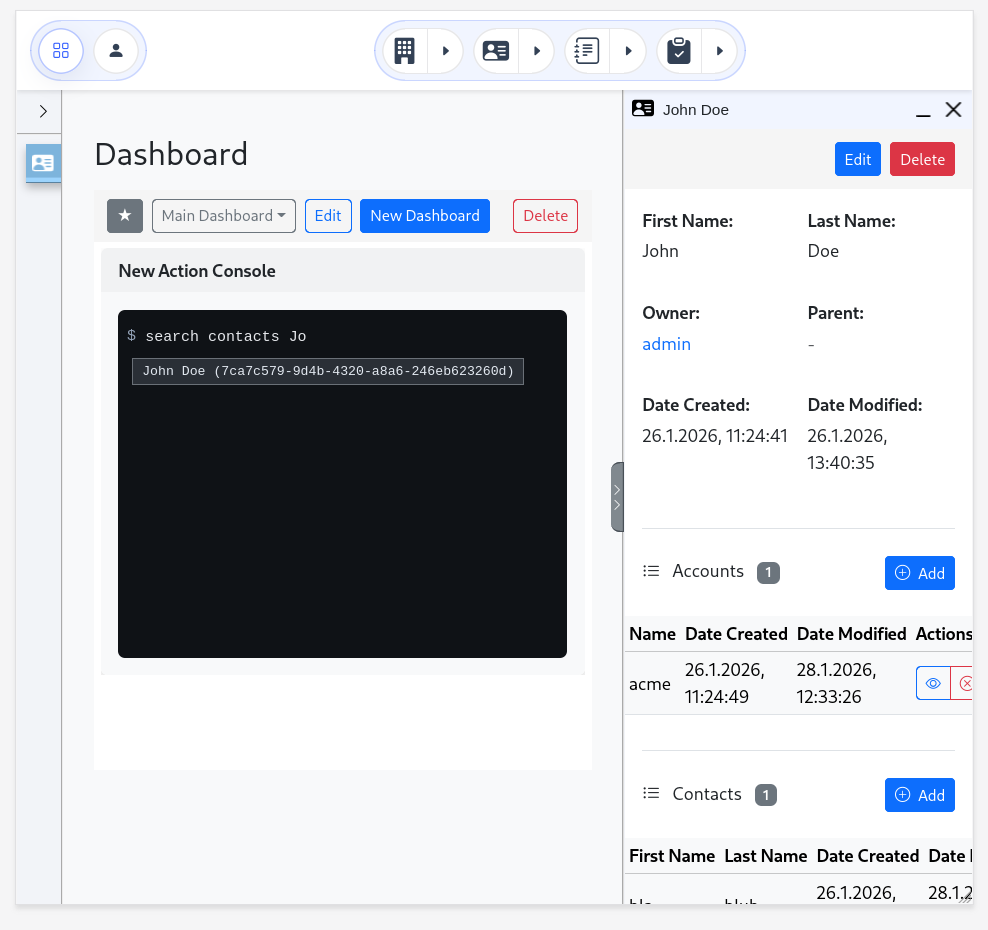Open the Accounts building icon
Viewport: 988px width, 930px height.
405,50
